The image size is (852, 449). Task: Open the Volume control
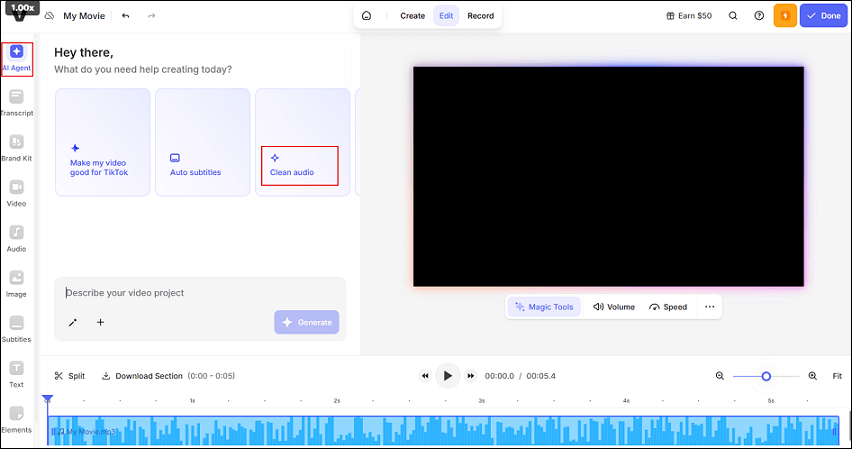[613, 307]
